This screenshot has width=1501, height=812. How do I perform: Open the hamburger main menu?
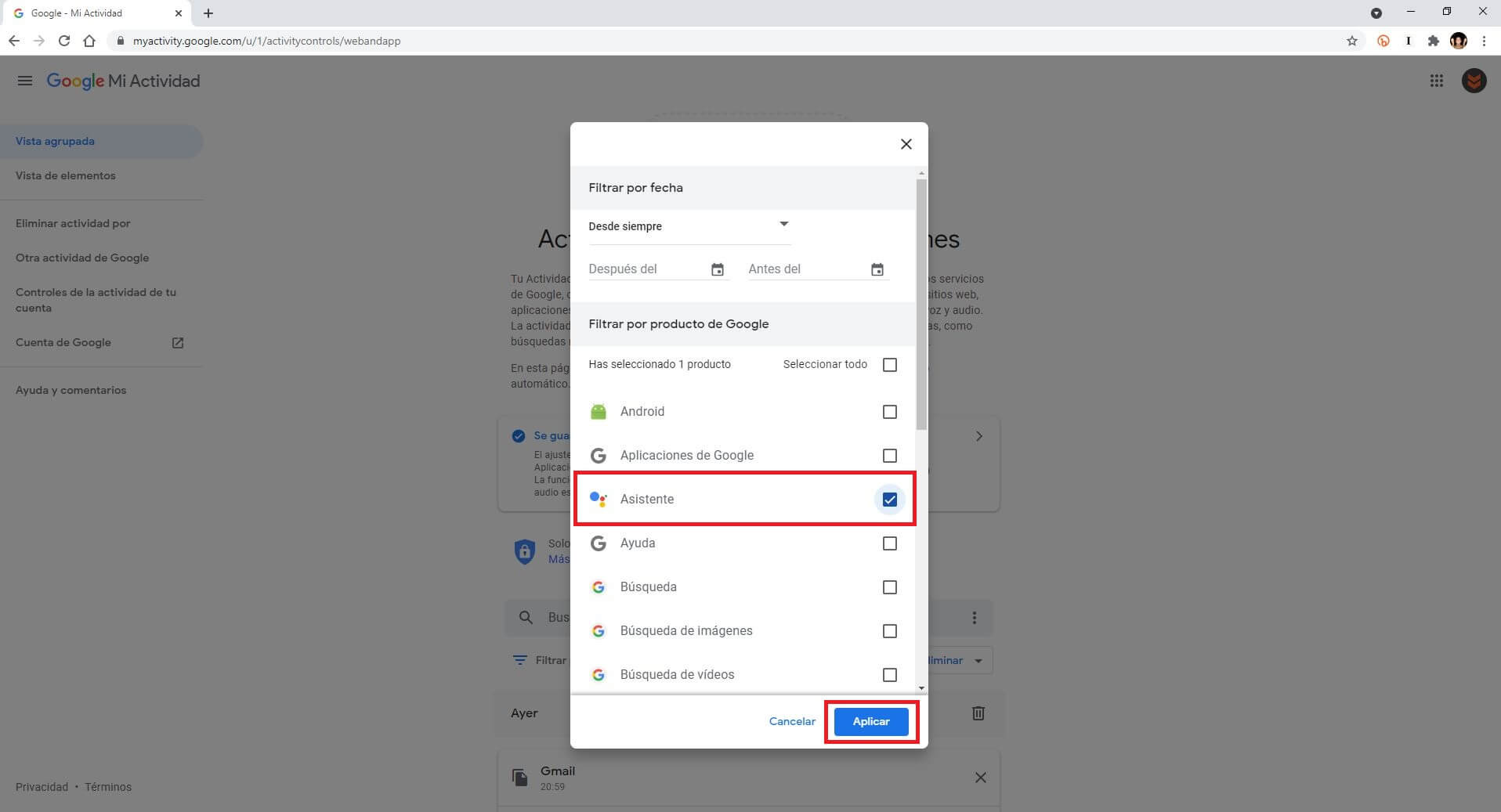coord(25,81)
